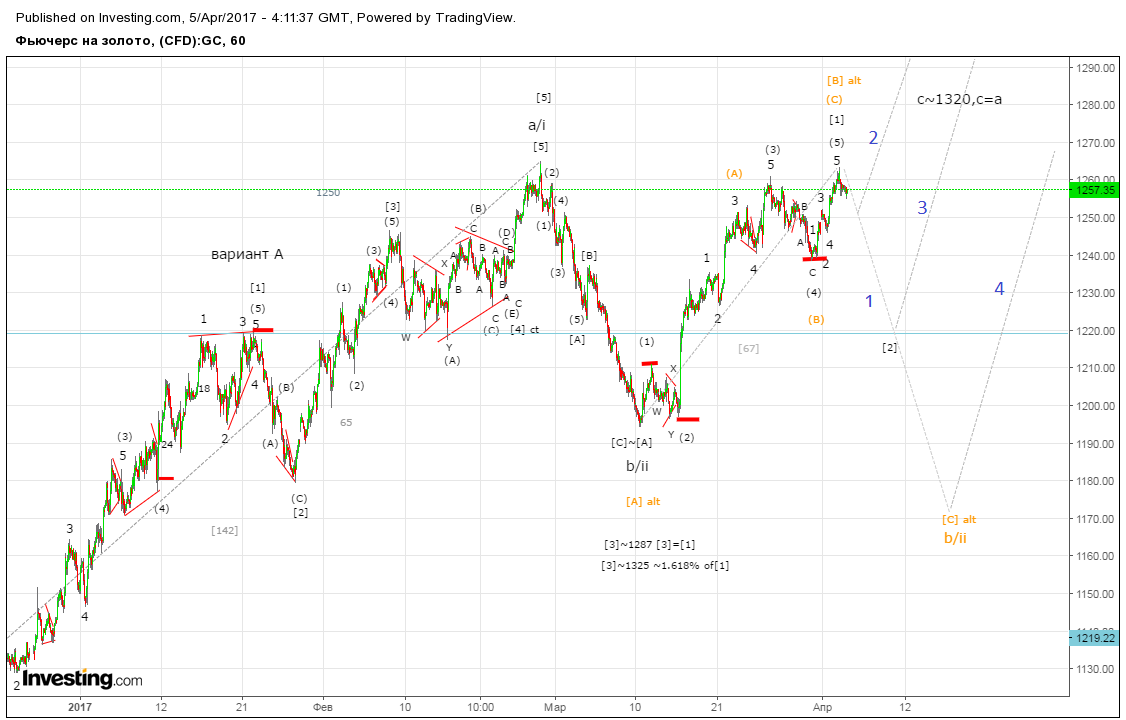1126x720 pixels.
Task: Select the orange '[B] alt' label
Action: [844, 81]
